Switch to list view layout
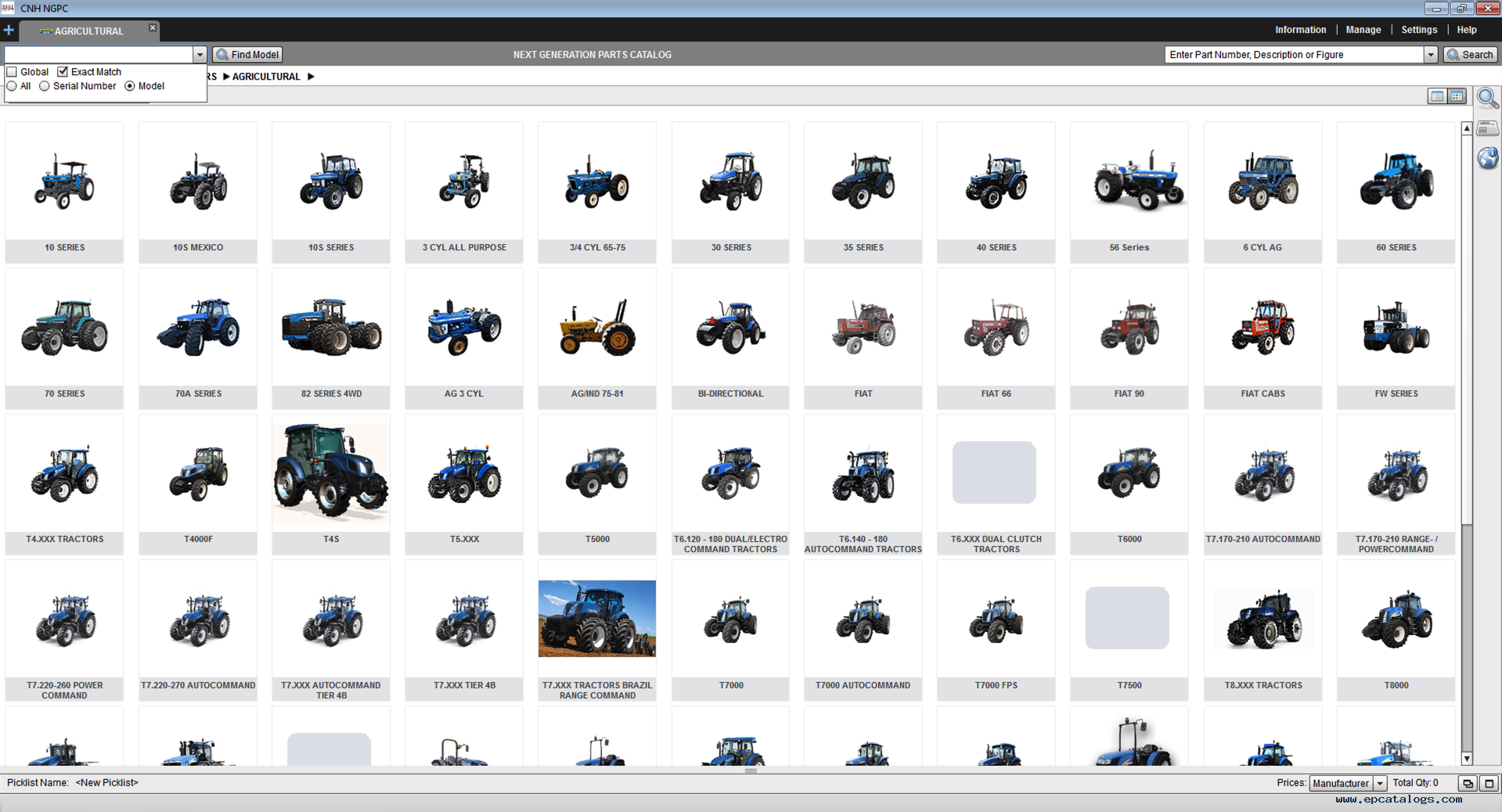Screen dimensions: 1502x812 (1436, 96)
